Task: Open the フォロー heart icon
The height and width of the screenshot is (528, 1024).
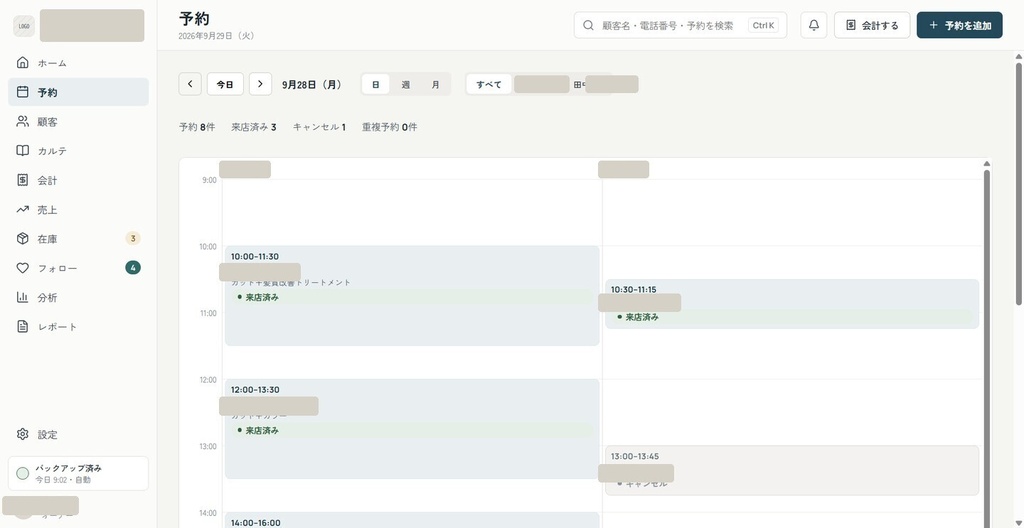Action: [x=23, y=268]
